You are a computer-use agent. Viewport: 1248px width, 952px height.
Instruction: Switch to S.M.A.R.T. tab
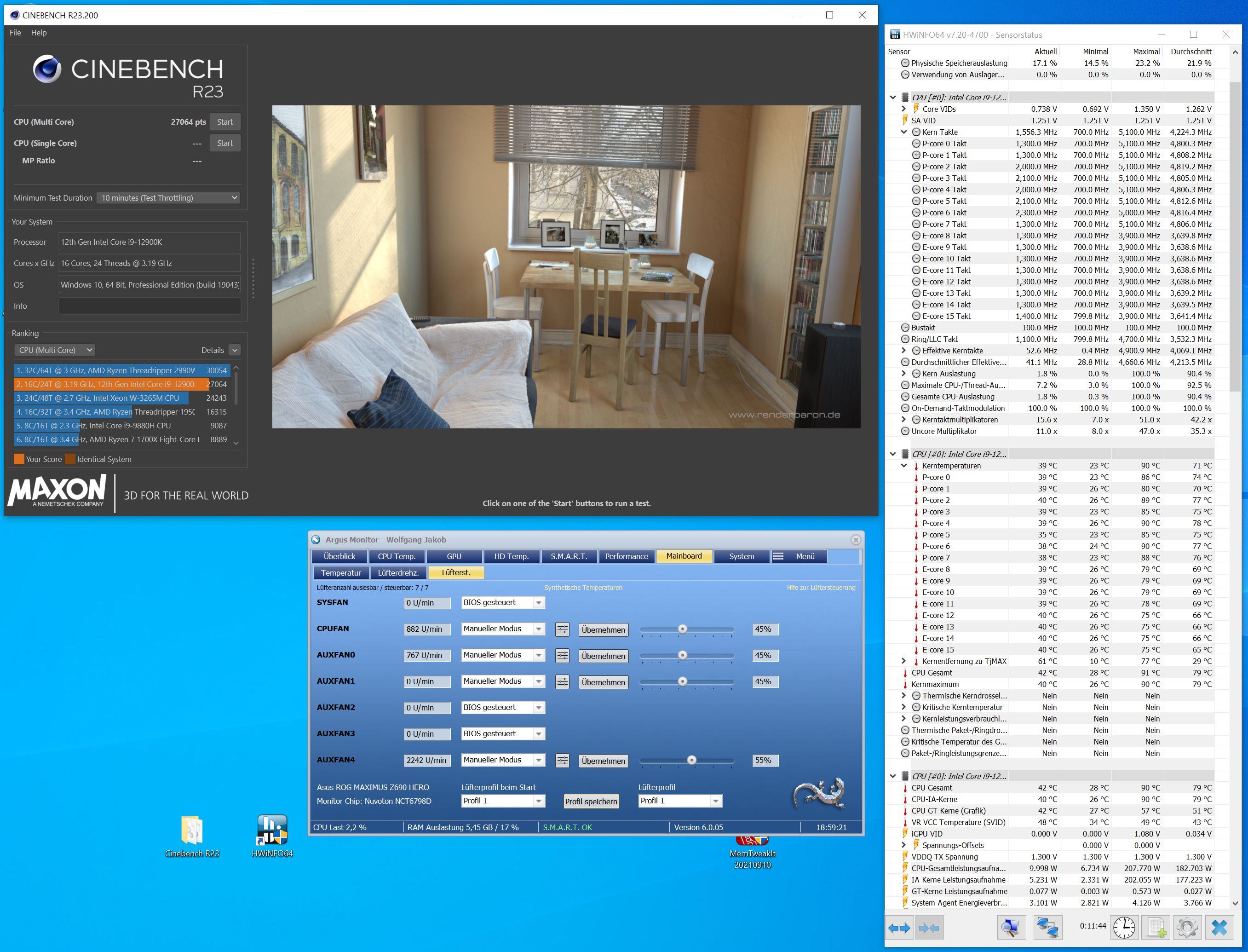coord(569,556)
